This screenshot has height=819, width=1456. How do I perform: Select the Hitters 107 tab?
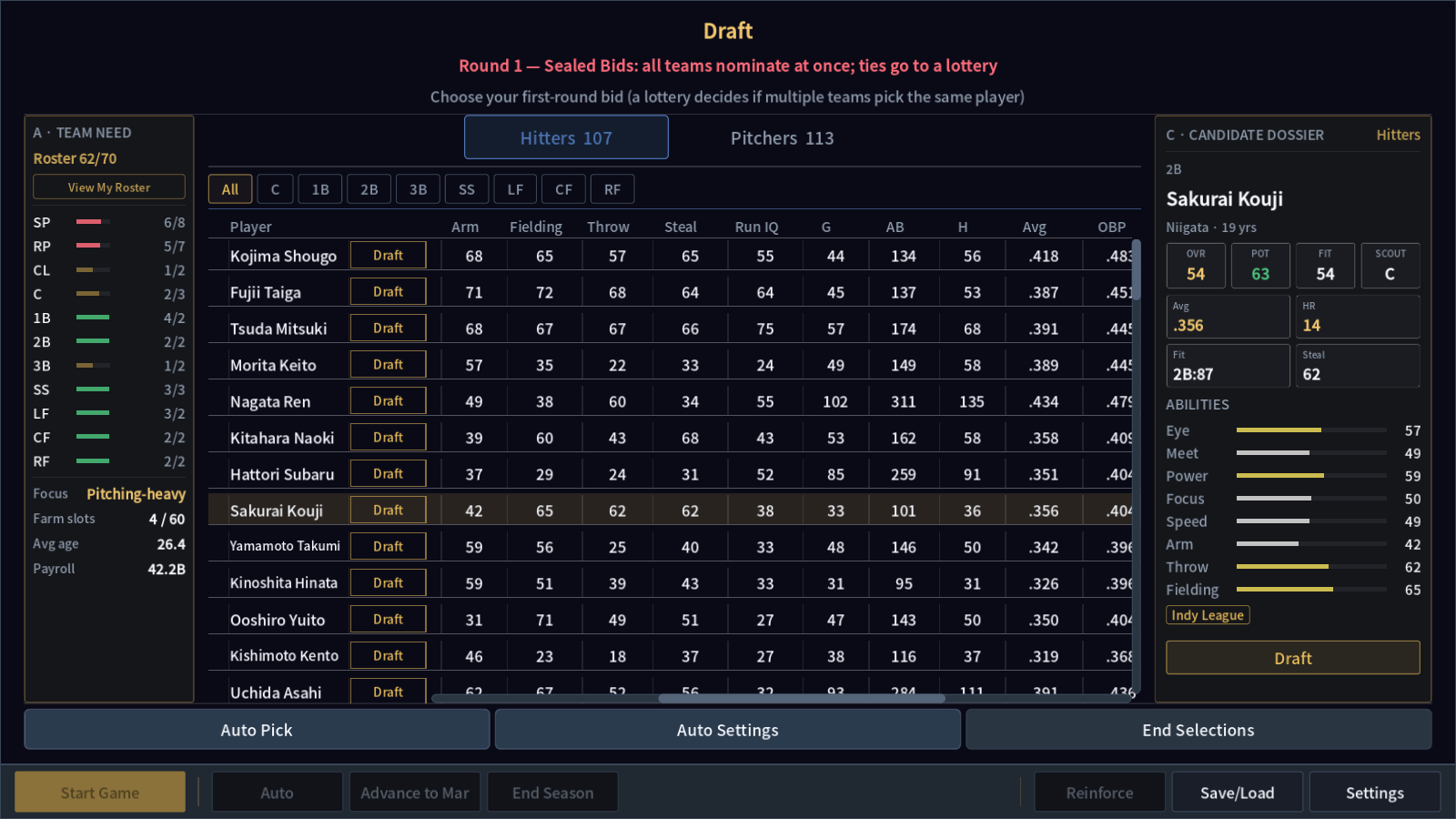click(566, 137)
